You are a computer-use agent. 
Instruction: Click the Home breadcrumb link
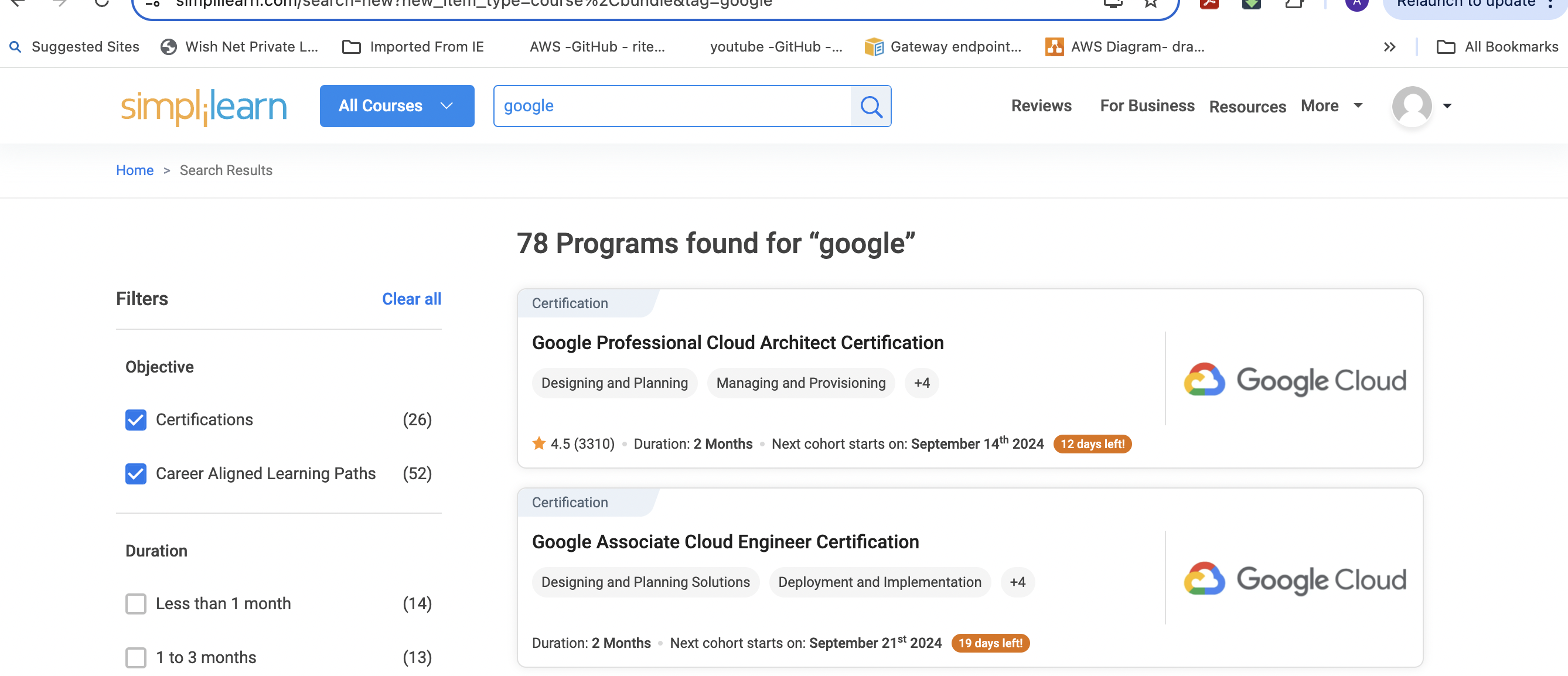click(x=135, y=170)
